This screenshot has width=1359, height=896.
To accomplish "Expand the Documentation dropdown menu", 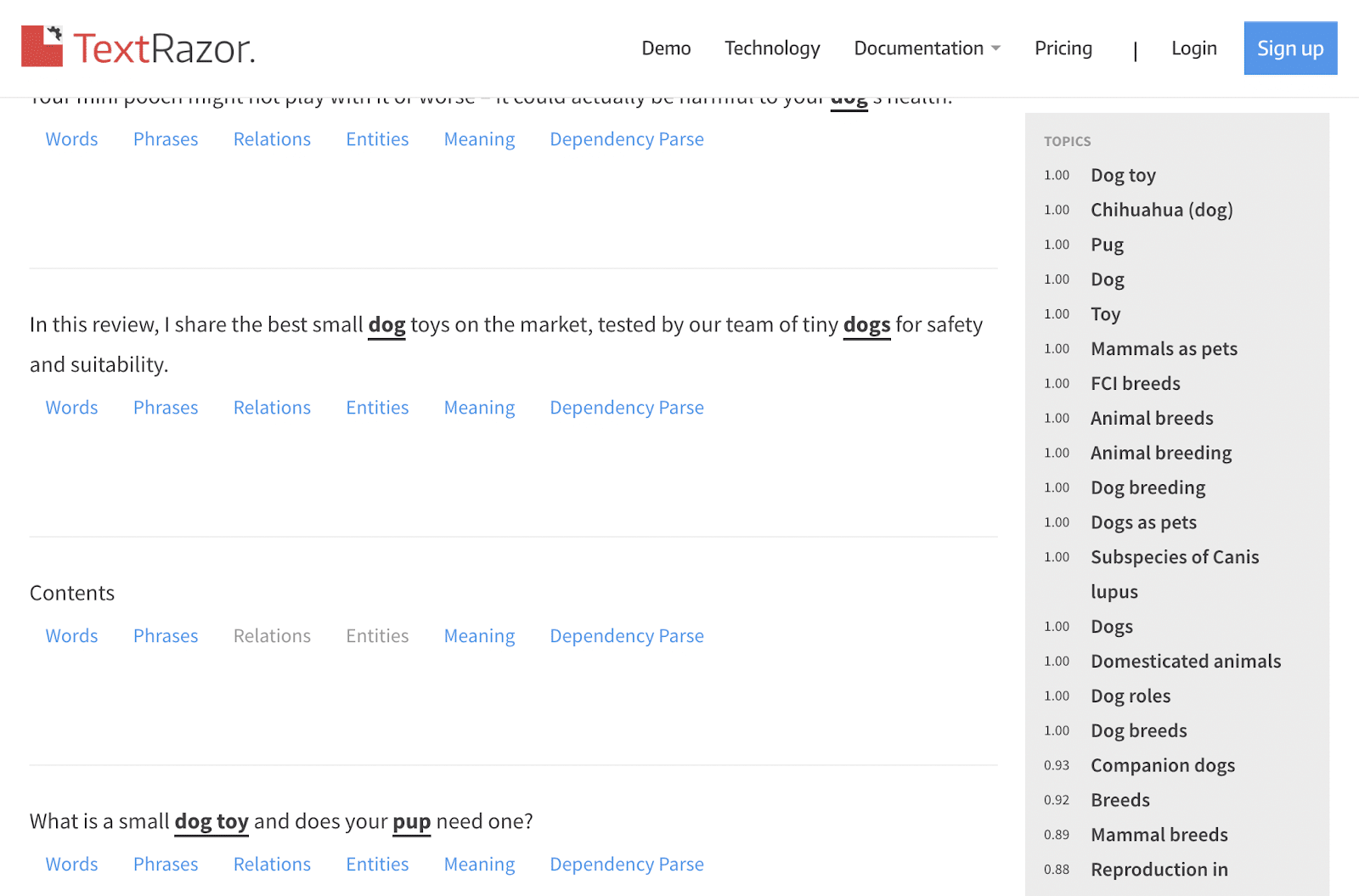I will [927, 48].
